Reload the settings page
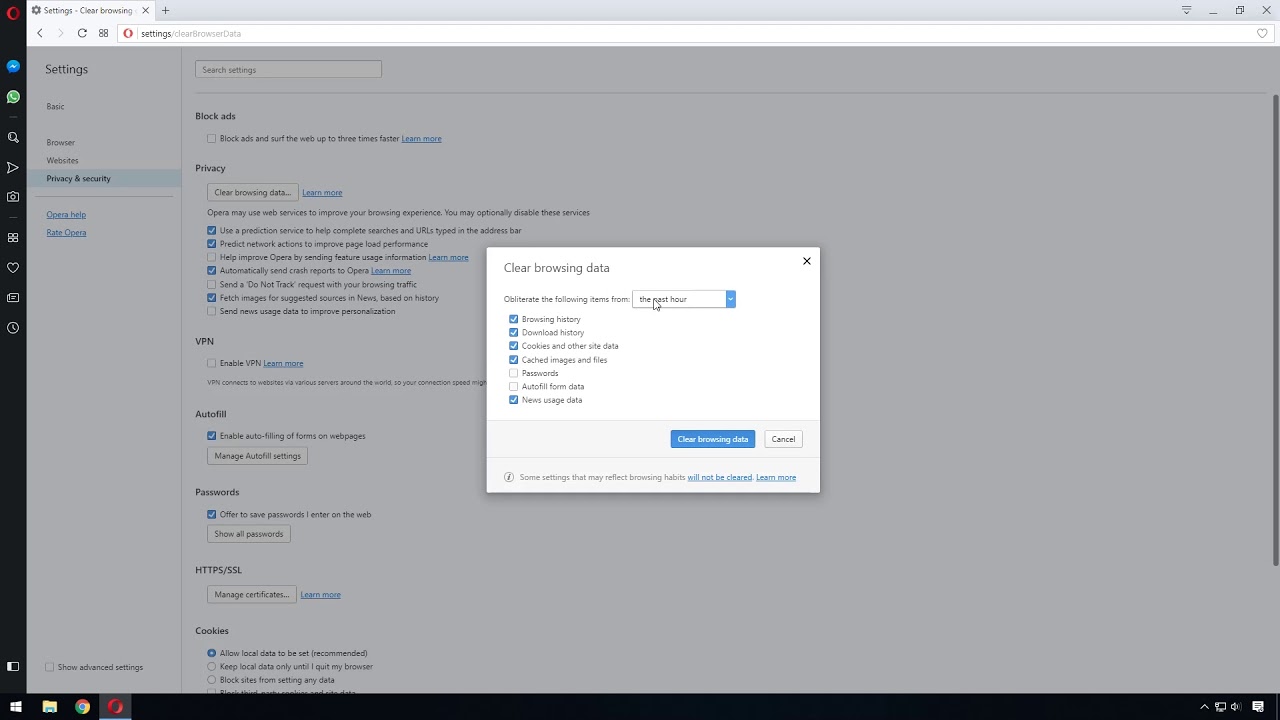Image resolution: width=1280 pixels, height=720 pixels. pyautogui.click(x=82, y=33)
